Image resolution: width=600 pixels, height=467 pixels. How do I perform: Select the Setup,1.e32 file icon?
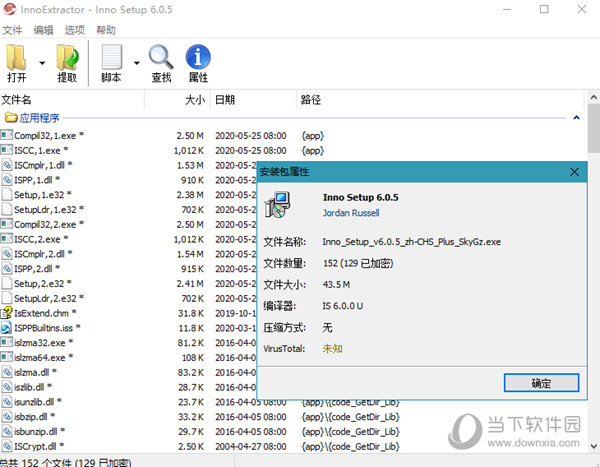click(x=7, y=194)
